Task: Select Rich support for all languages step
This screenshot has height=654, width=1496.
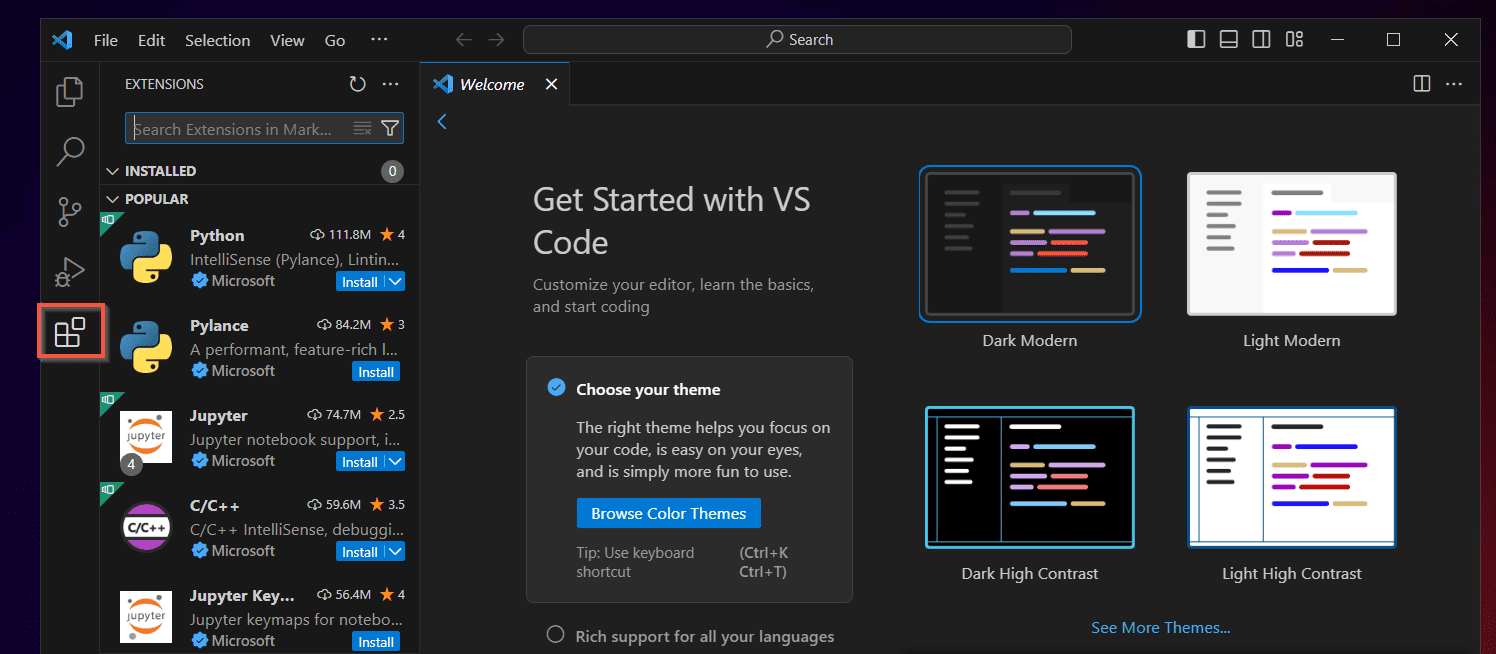Action: click(690, 635)
